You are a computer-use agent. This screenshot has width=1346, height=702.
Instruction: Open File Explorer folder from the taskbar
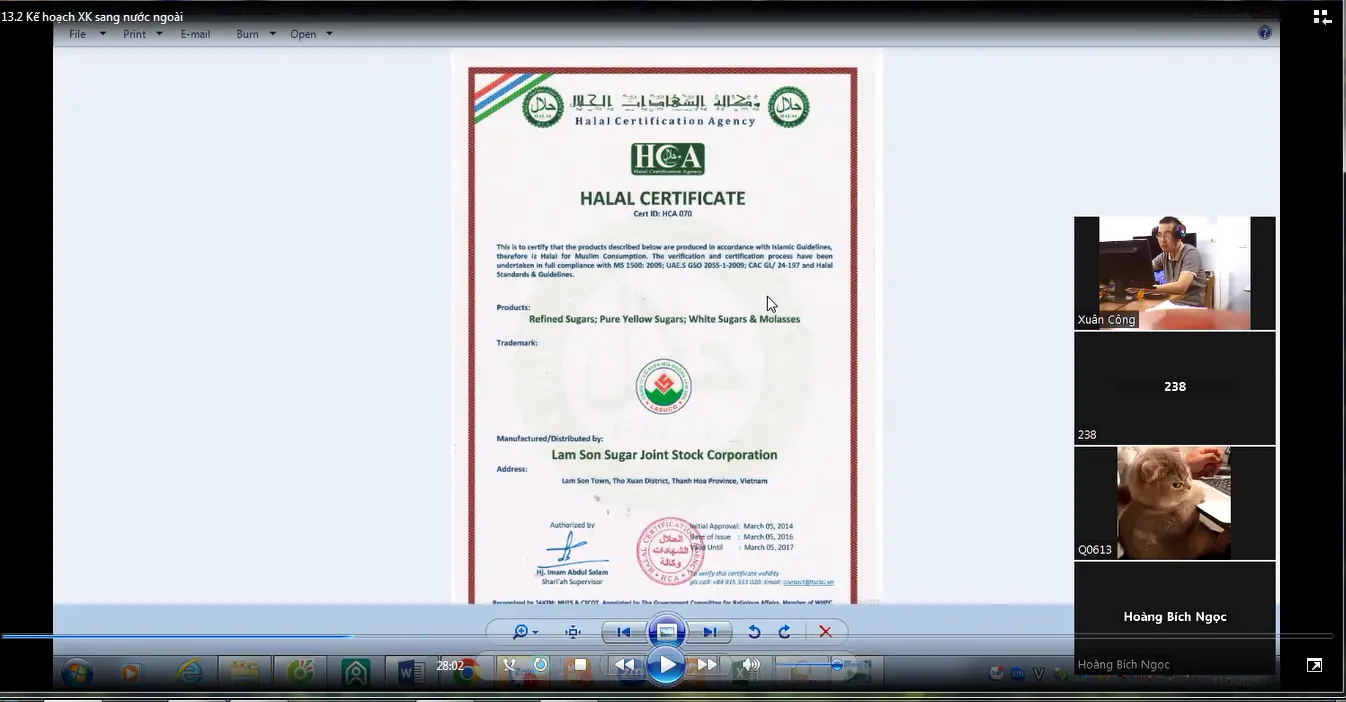(x=244, y=672)
